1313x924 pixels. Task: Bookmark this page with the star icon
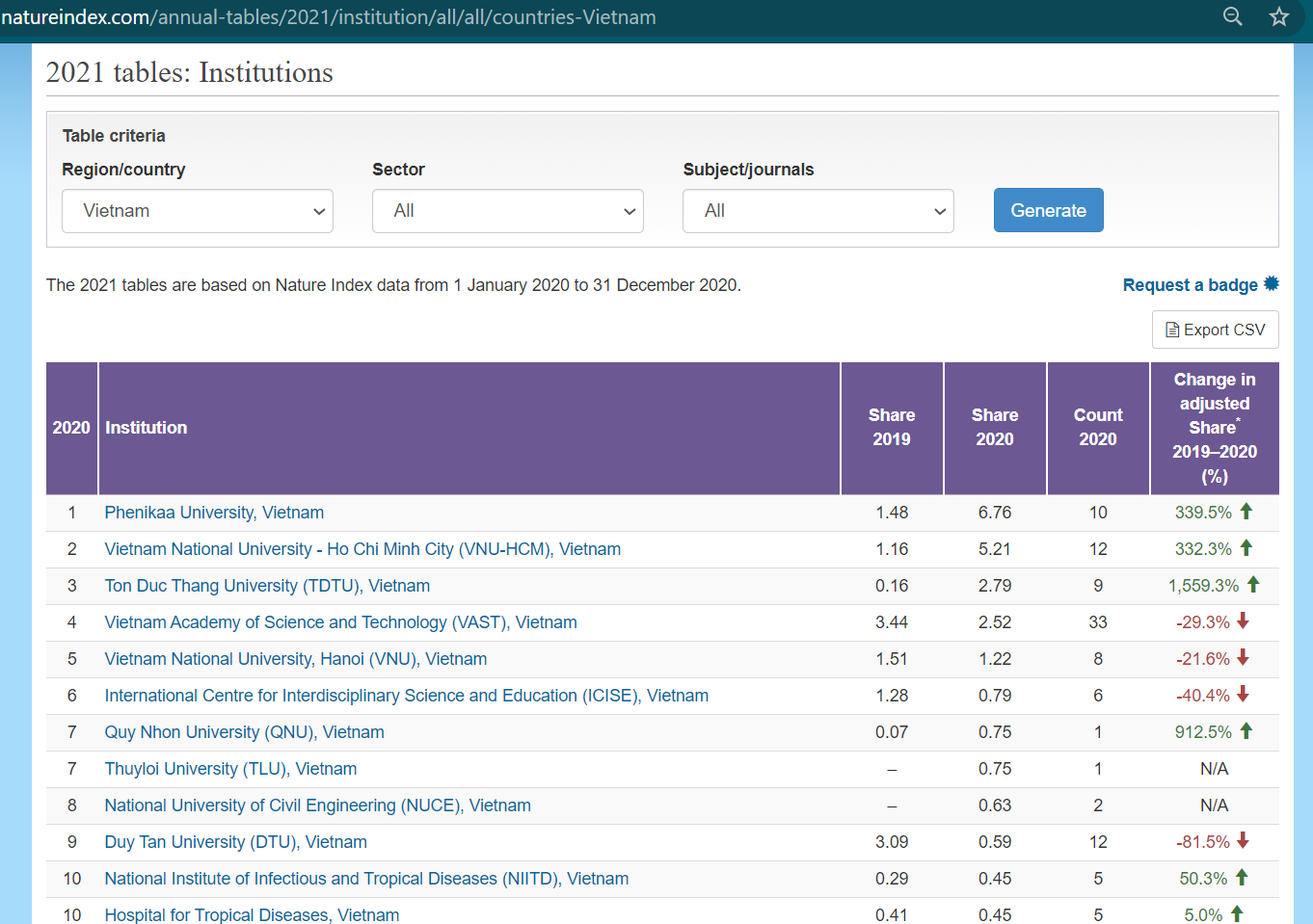(1278, 16)
